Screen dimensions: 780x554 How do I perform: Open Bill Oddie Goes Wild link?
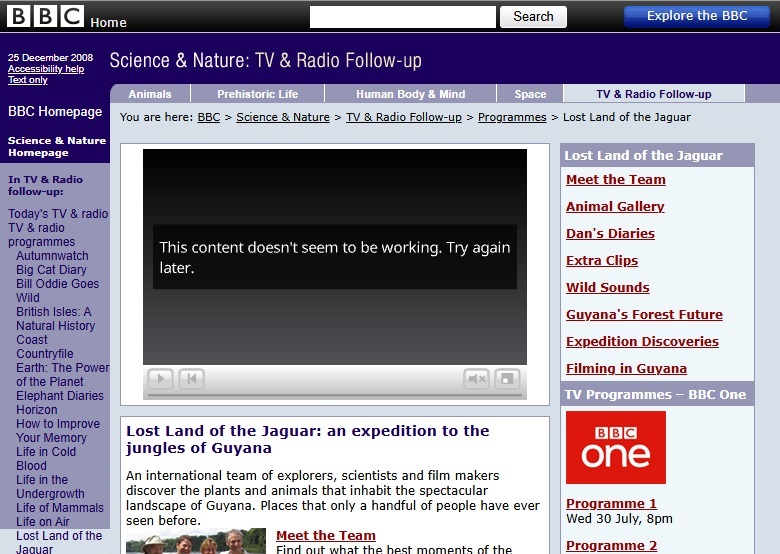(x=57, y=290)
